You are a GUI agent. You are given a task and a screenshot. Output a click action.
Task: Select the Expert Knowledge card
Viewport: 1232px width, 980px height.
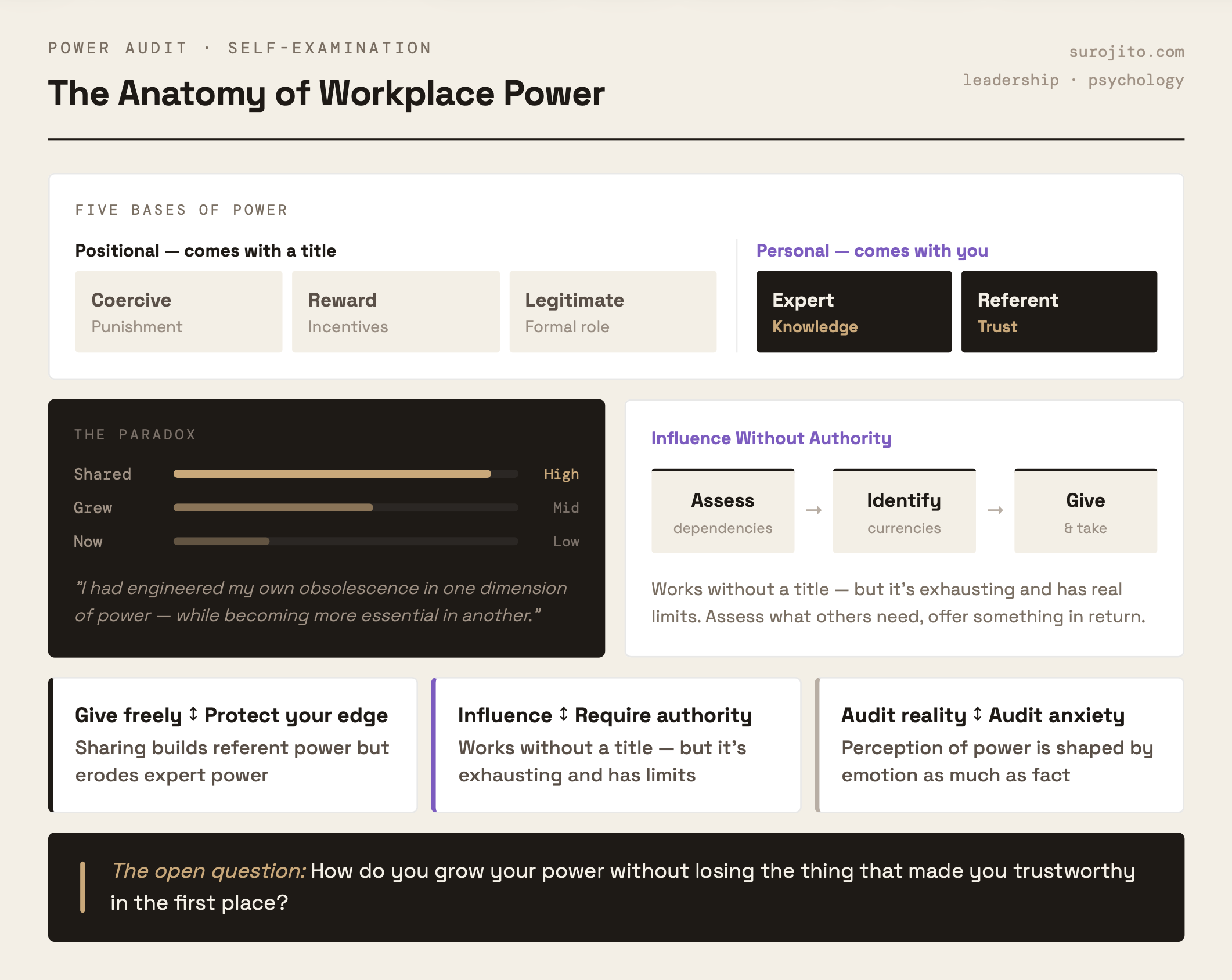click(854, 312)
